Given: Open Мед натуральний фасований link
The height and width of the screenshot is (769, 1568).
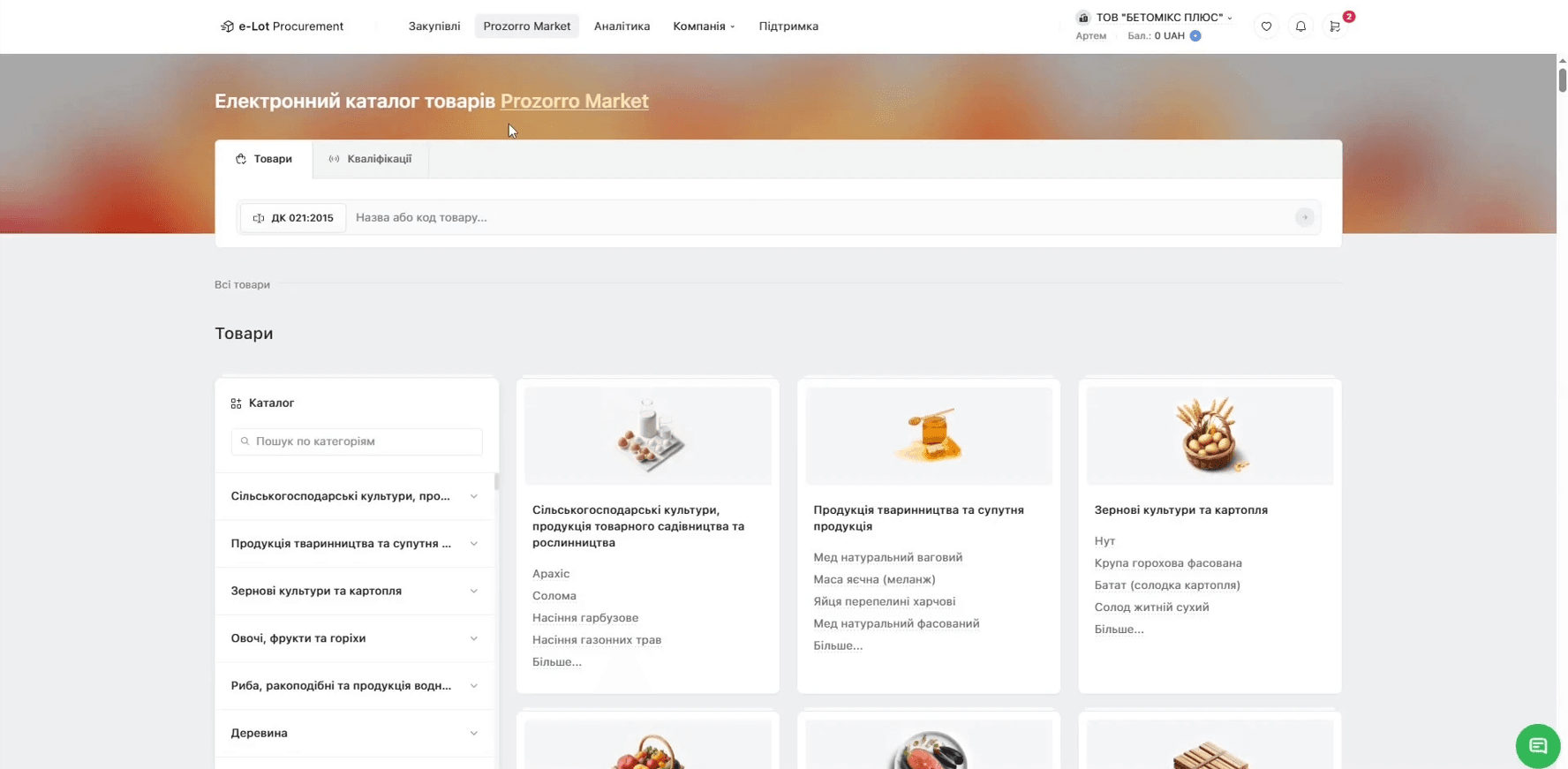Looking at the screenshot, I should pyautogui.click(x=896, y=624).
